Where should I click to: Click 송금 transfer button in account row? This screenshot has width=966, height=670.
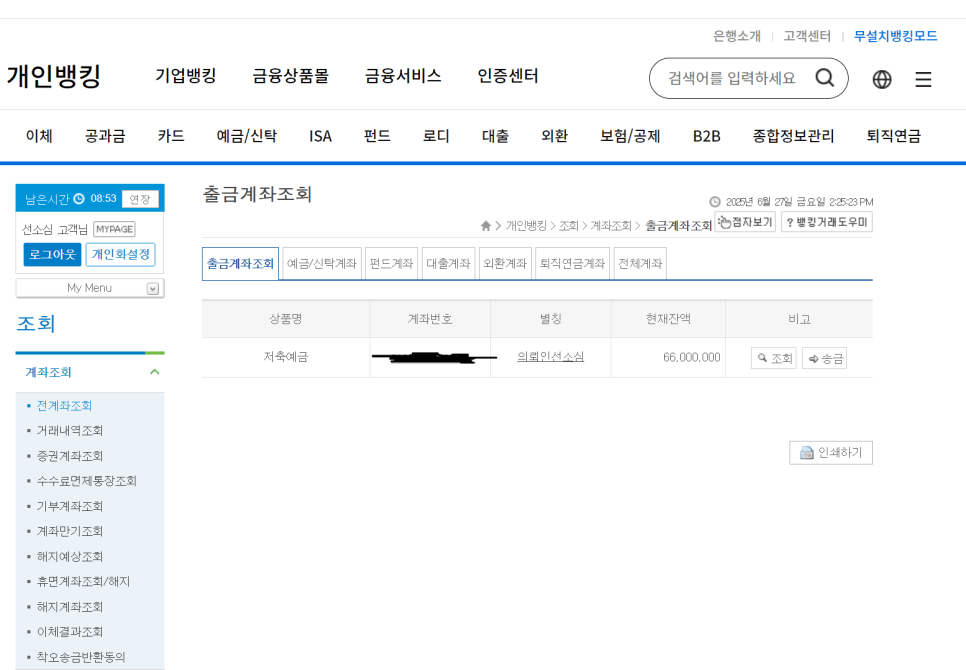tap(824, 358)
